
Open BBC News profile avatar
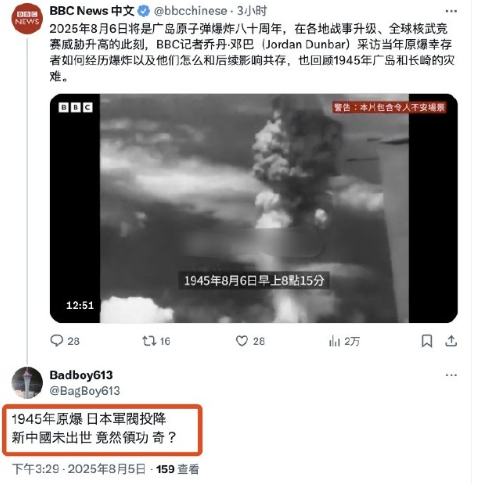pyautogui.click(x=27, y=19)
